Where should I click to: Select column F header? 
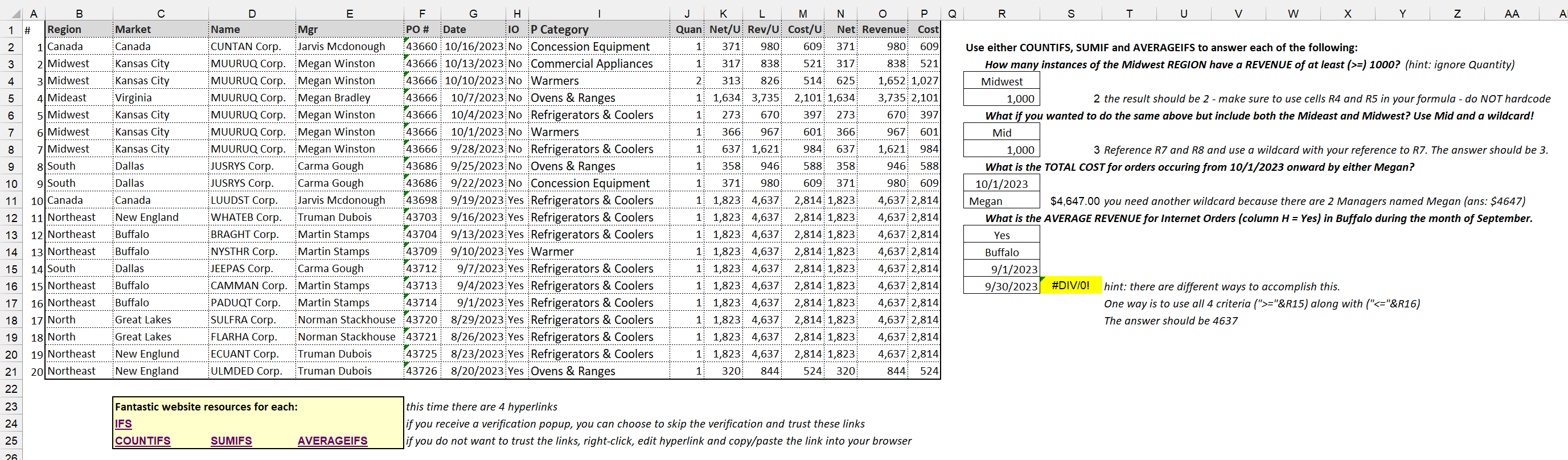coord(422,13)
